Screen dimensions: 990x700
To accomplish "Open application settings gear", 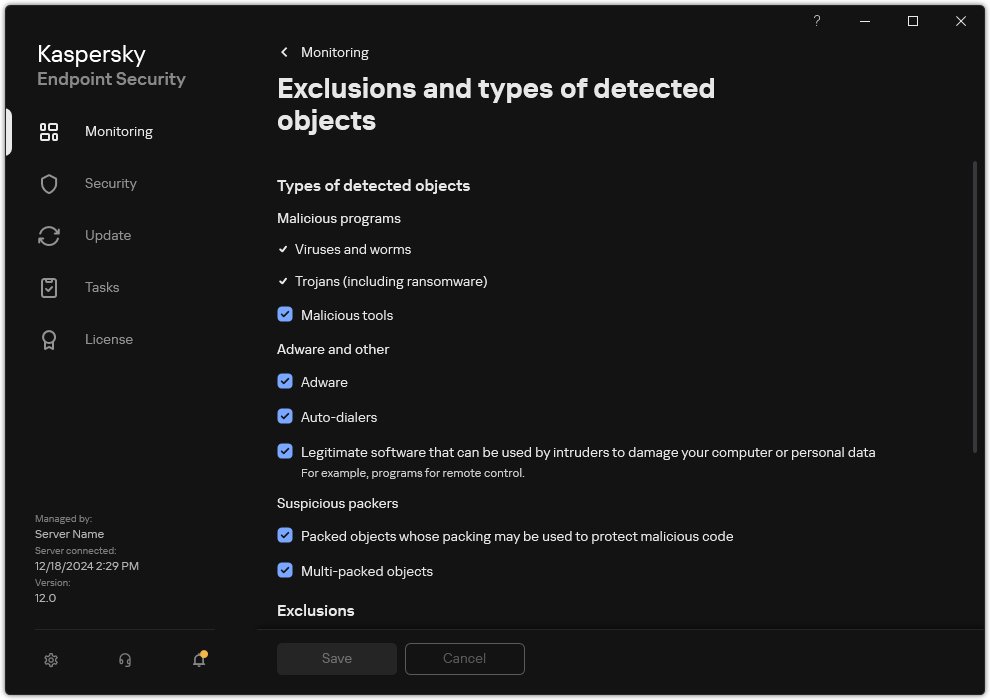I will click(50, 660).
